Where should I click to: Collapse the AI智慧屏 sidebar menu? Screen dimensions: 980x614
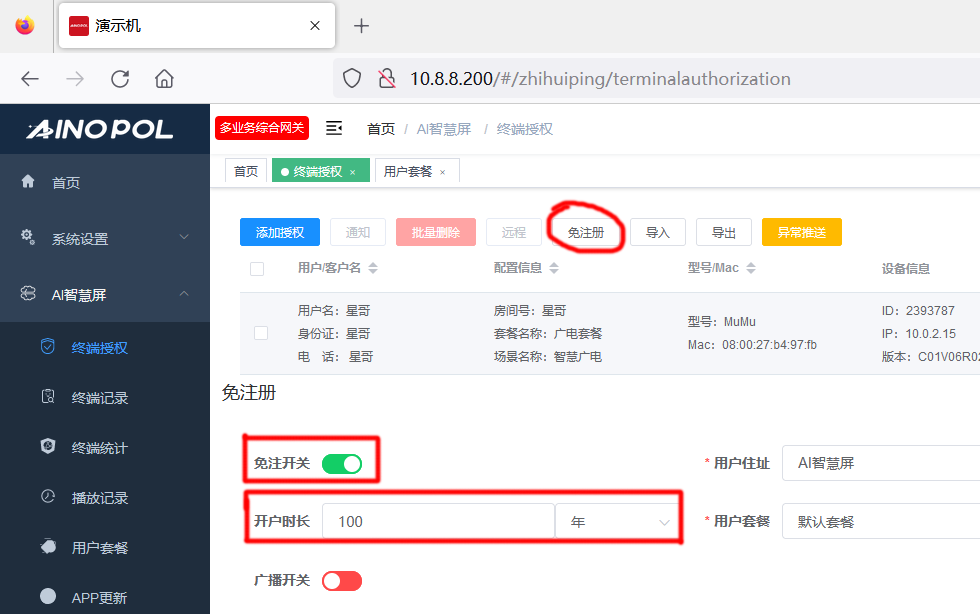(105, 294)
